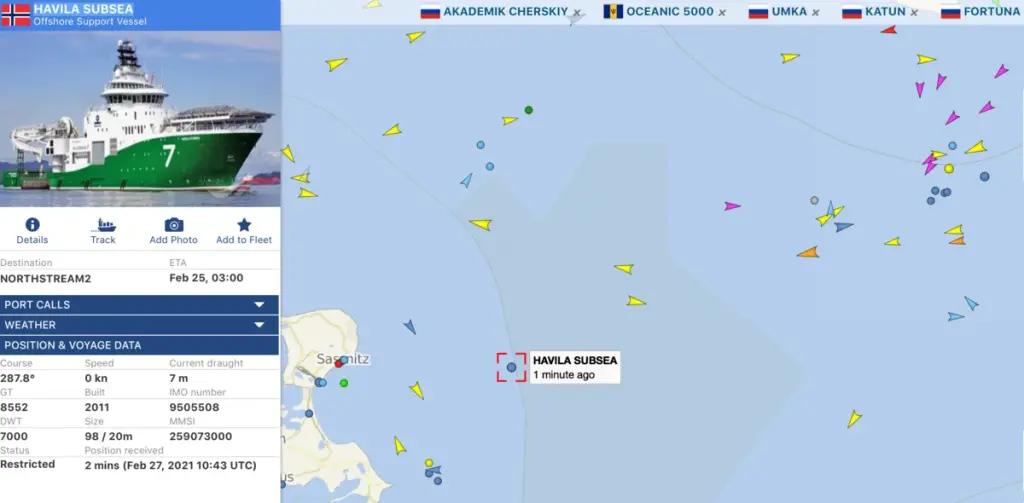
Task: Click the Norwegian flag icon in vessel header
Action: [x=16, y=14]
